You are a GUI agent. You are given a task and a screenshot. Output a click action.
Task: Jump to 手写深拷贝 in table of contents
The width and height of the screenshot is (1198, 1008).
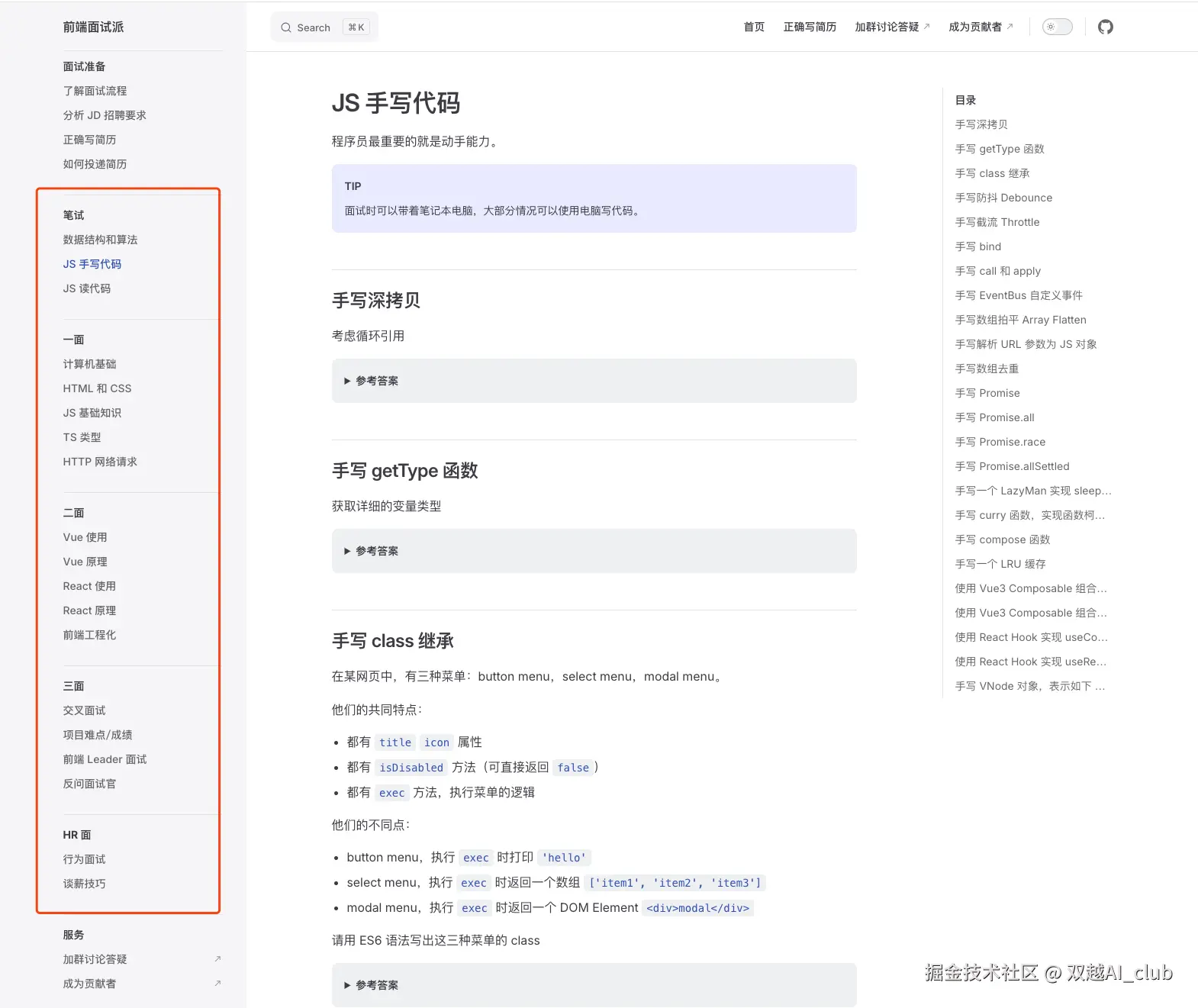point(981,124)
